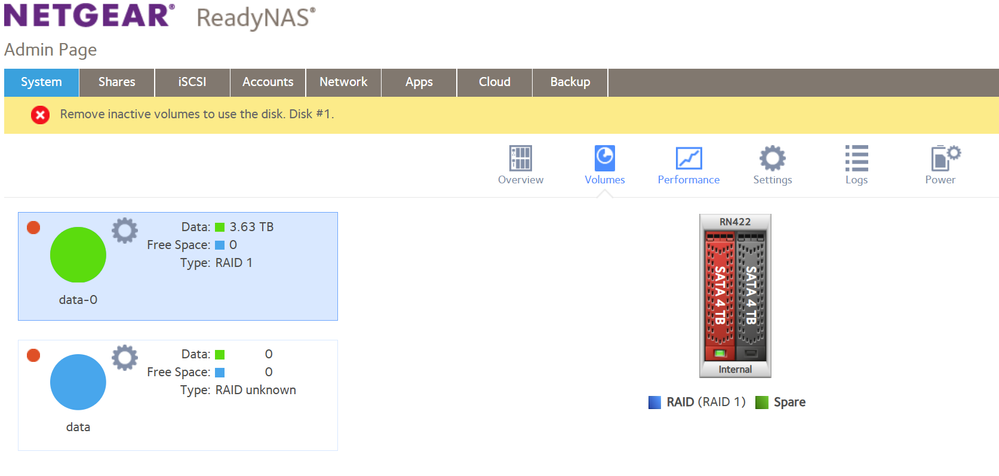Open the Settings gear icon in toolbar
The width and height of the screenshot is (999, 476).
pyautogui.click(x=772, y=158)
